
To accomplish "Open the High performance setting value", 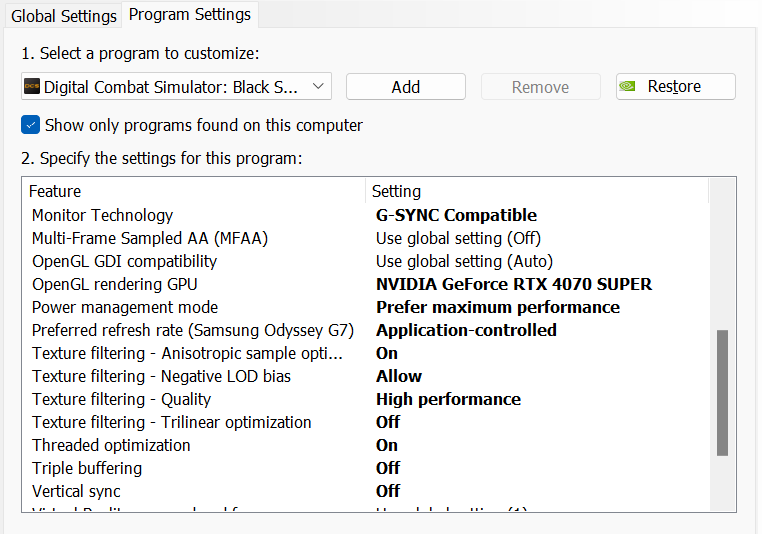I will (x=448, y=399).
